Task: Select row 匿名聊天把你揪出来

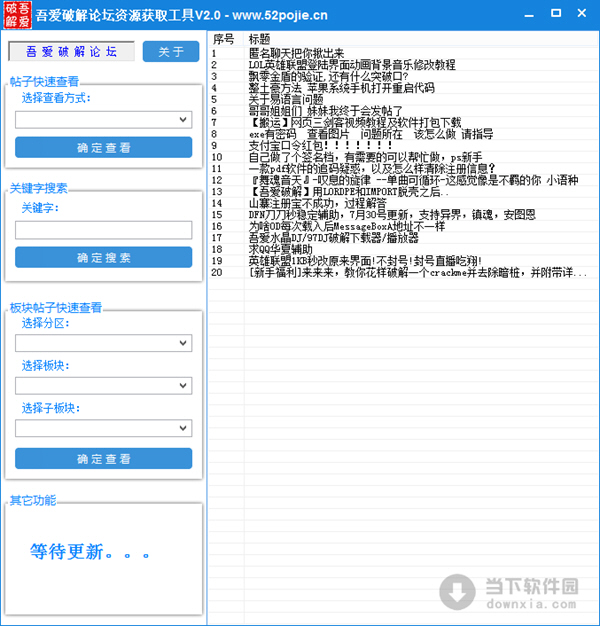Action: [403, 53]
